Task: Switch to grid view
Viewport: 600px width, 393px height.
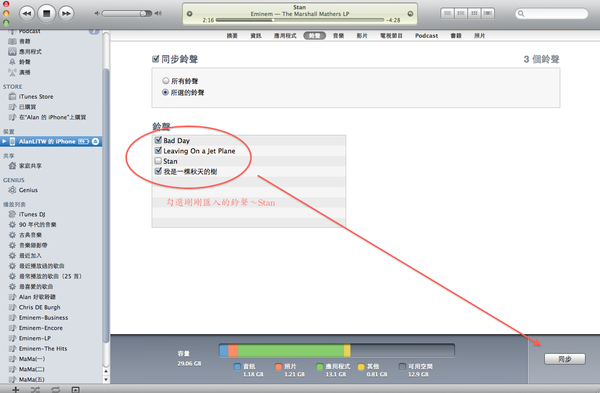Action: (x=474, y=13)
